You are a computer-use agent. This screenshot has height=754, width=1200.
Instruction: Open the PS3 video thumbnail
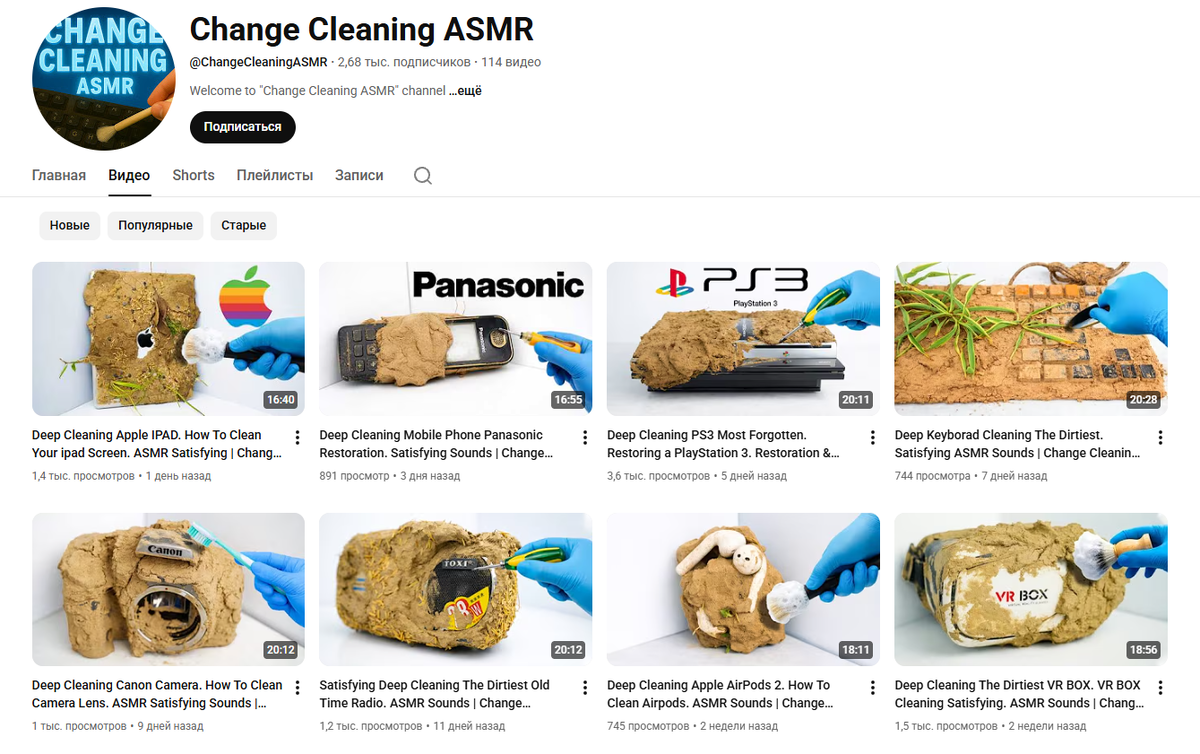tap(743, 339)
